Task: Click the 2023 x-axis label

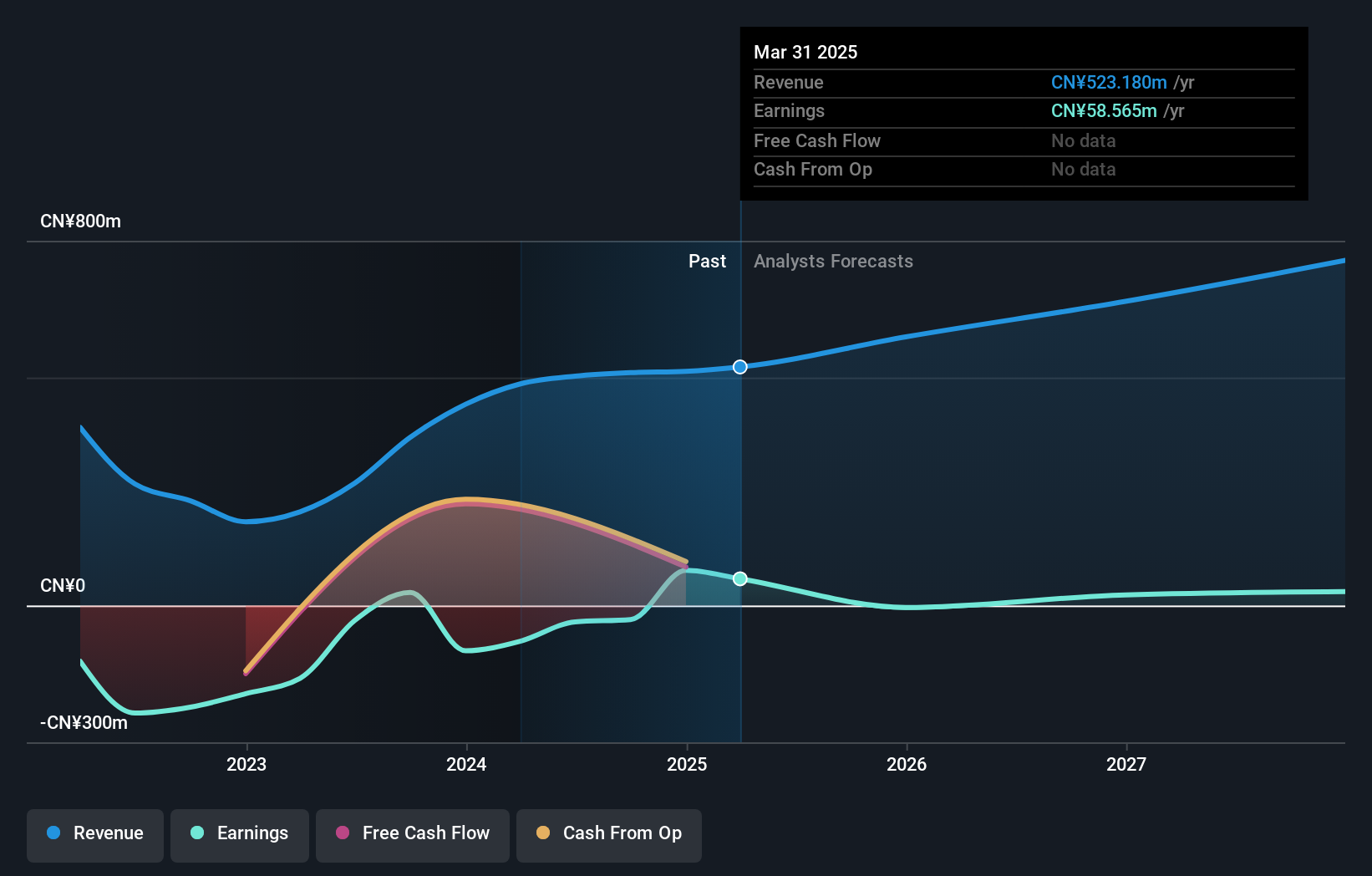Action: click(x=246, y=764)
